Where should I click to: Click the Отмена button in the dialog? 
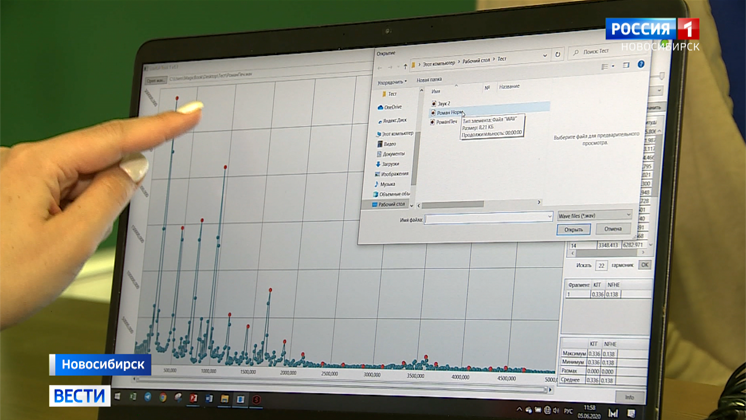[613, 229]
